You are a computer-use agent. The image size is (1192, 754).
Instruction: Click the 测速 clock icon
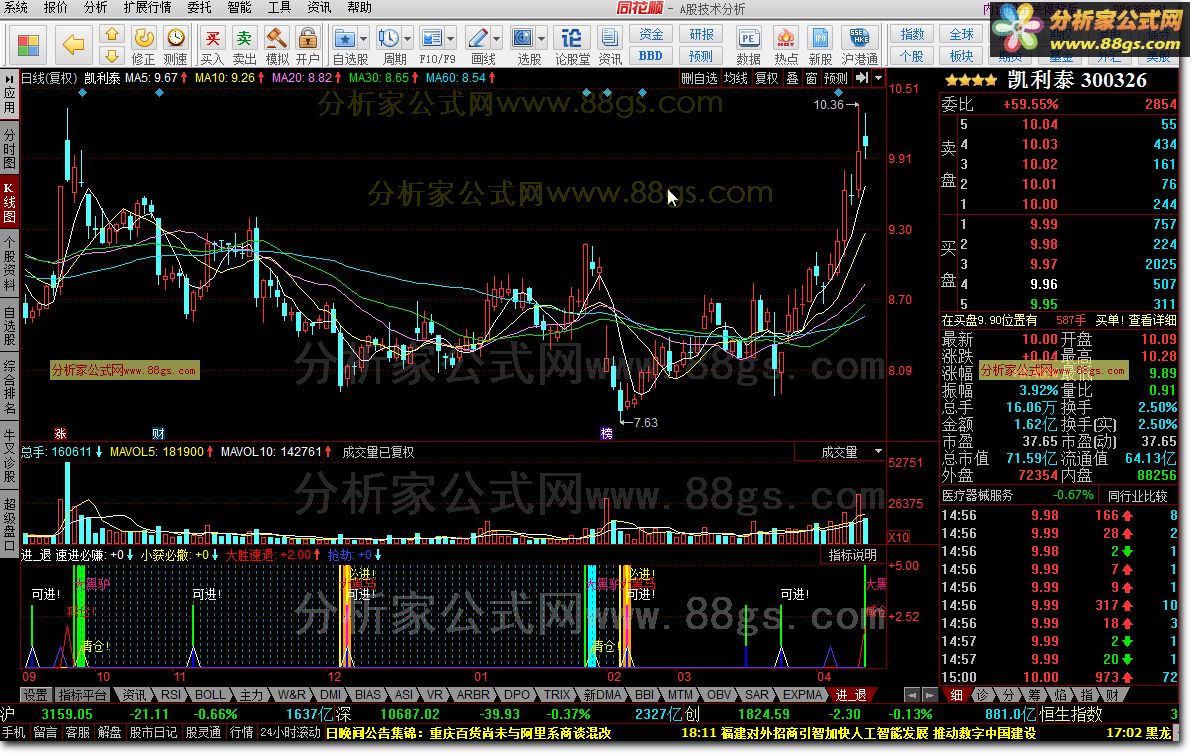pos(176,37)
